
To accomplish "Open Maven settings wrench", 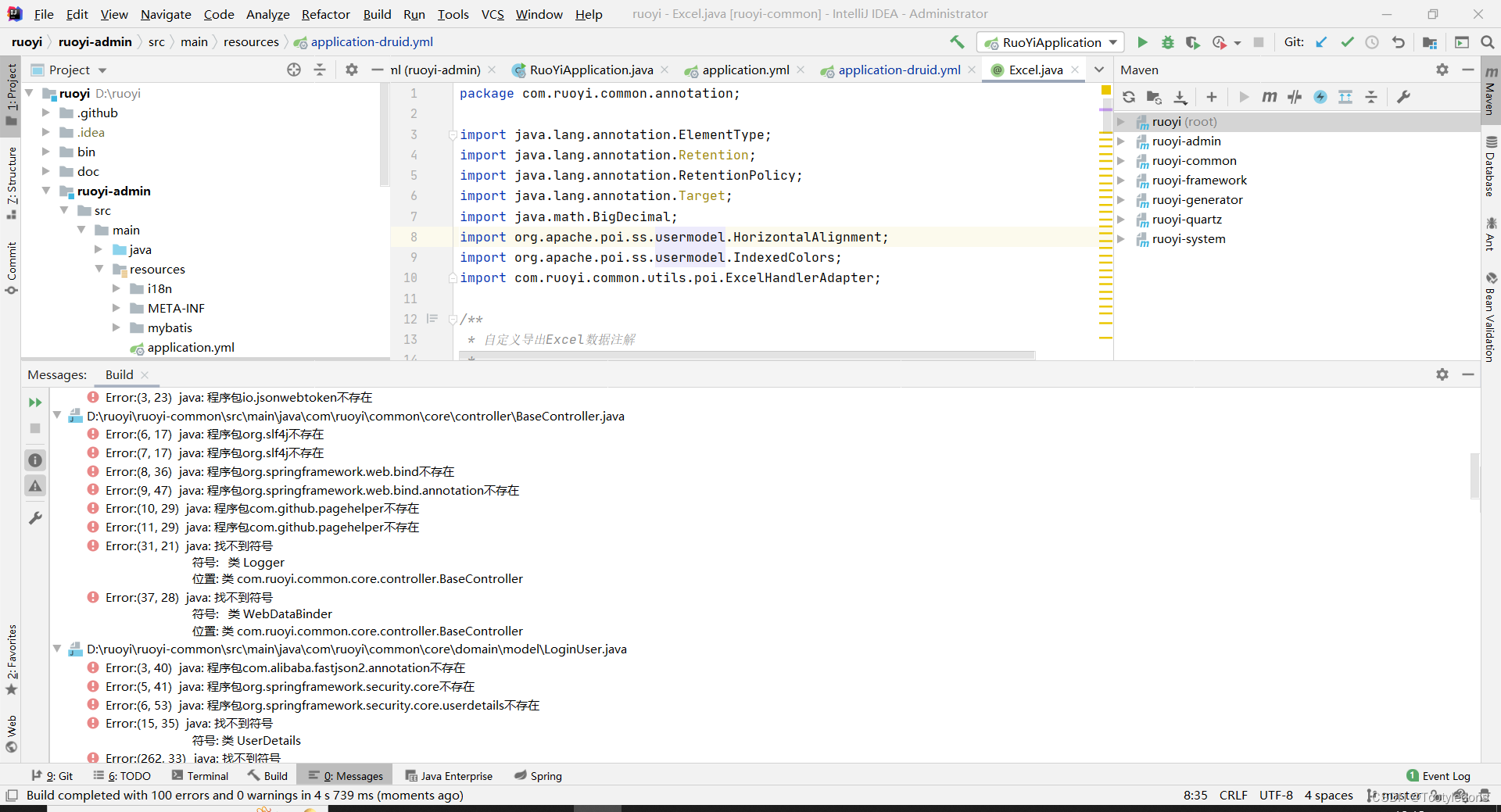I will pyautogui.click(x=1403, y=97).
